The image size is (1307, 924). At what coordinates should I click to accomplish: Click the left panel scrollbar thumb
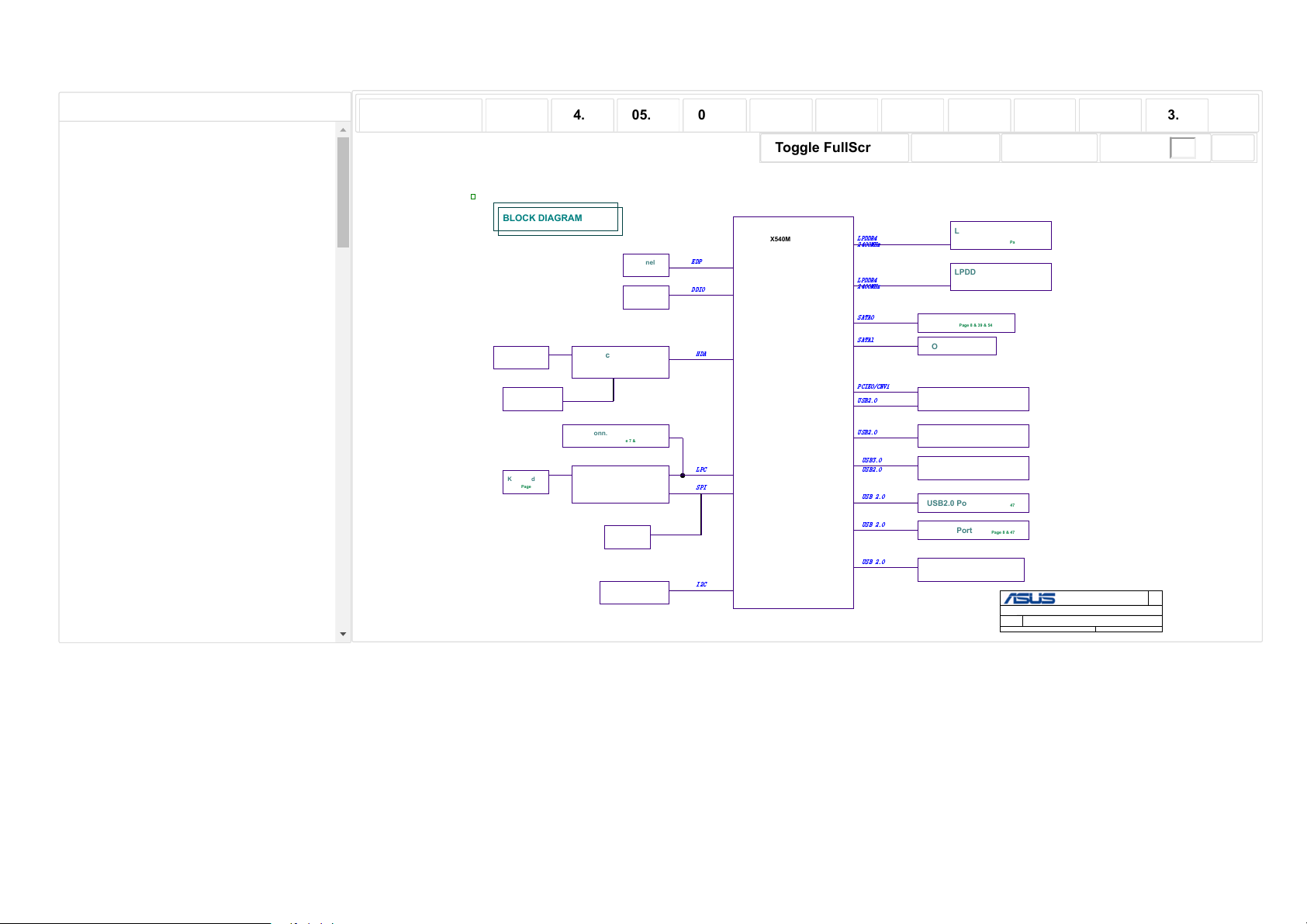point(343,192)
